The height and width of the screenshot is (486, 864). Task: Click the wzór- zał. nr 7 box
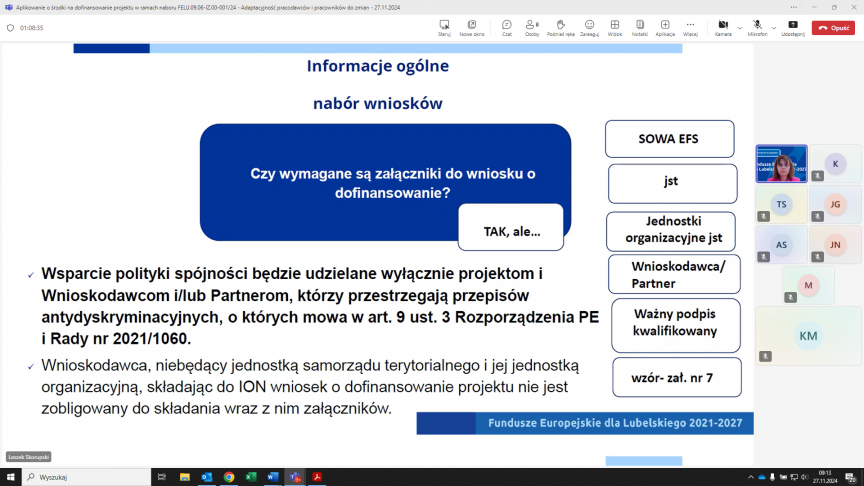pos(677,377)
